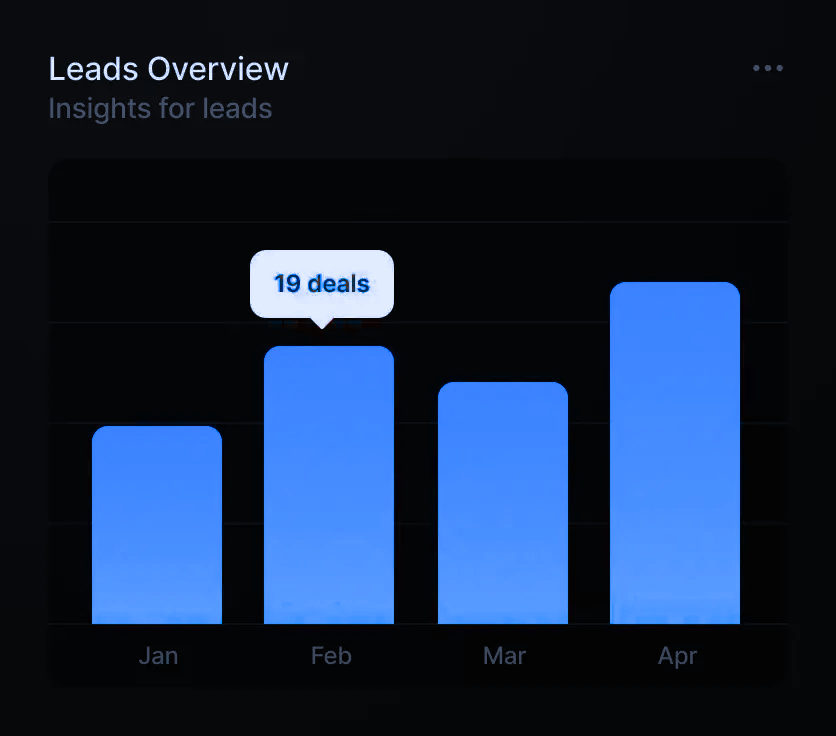
Task: Select the tallest Apr bar
Action: click(675, 453)
